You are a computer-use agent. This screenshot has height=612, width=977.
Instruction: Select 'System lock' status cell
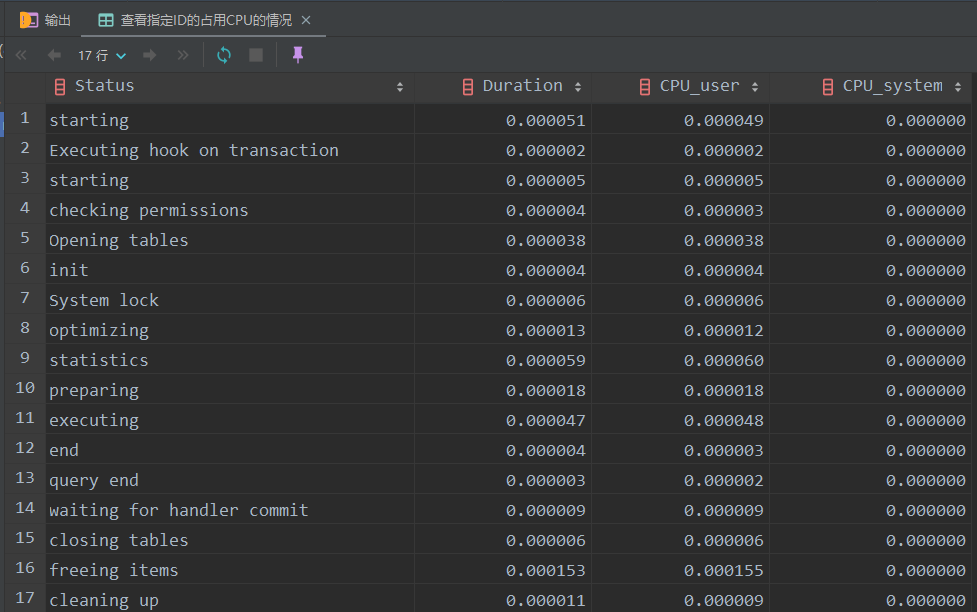coord(230,300)
